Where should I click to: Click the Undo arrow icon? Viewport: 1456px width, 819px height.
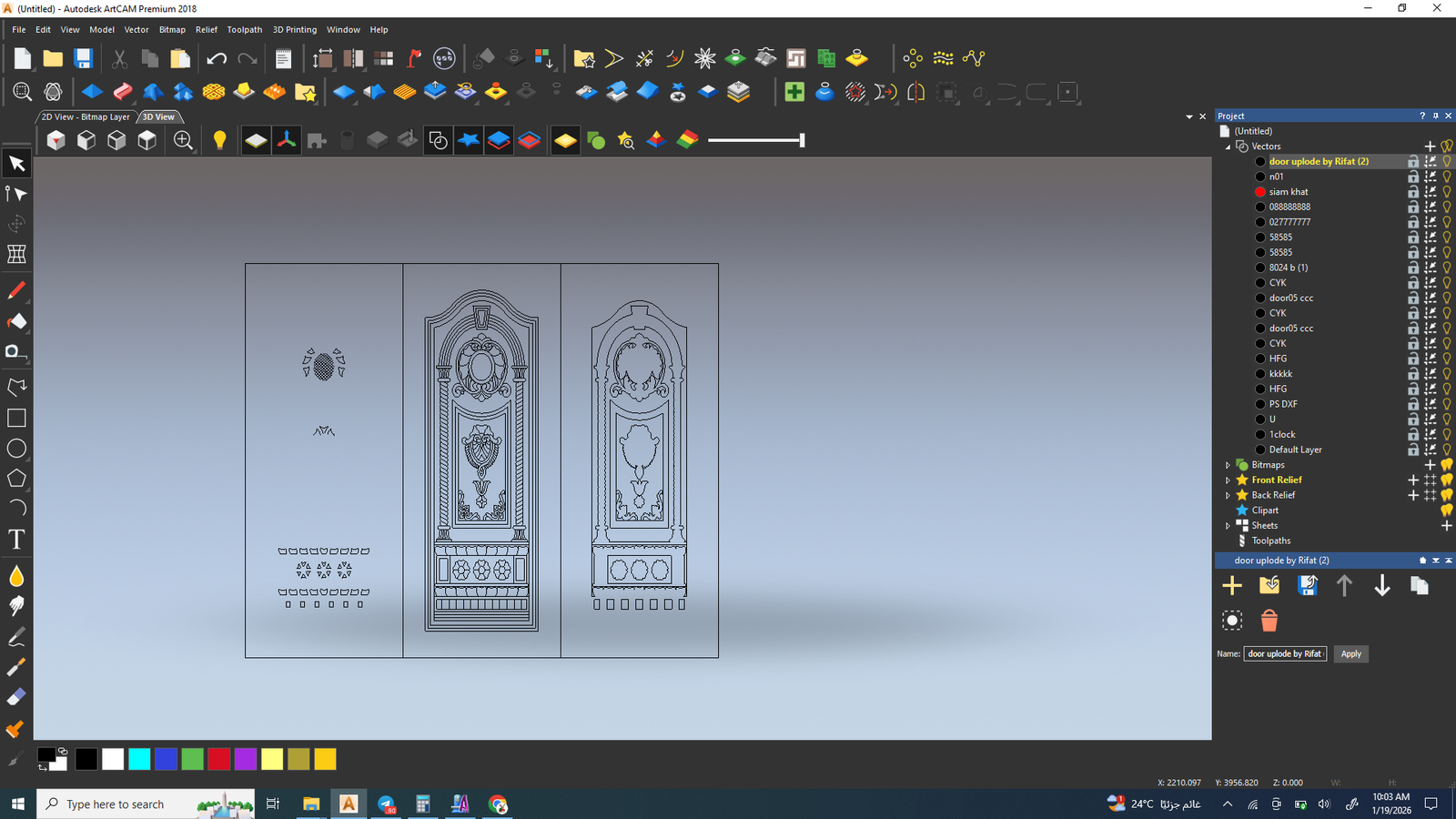coord(217,59)
